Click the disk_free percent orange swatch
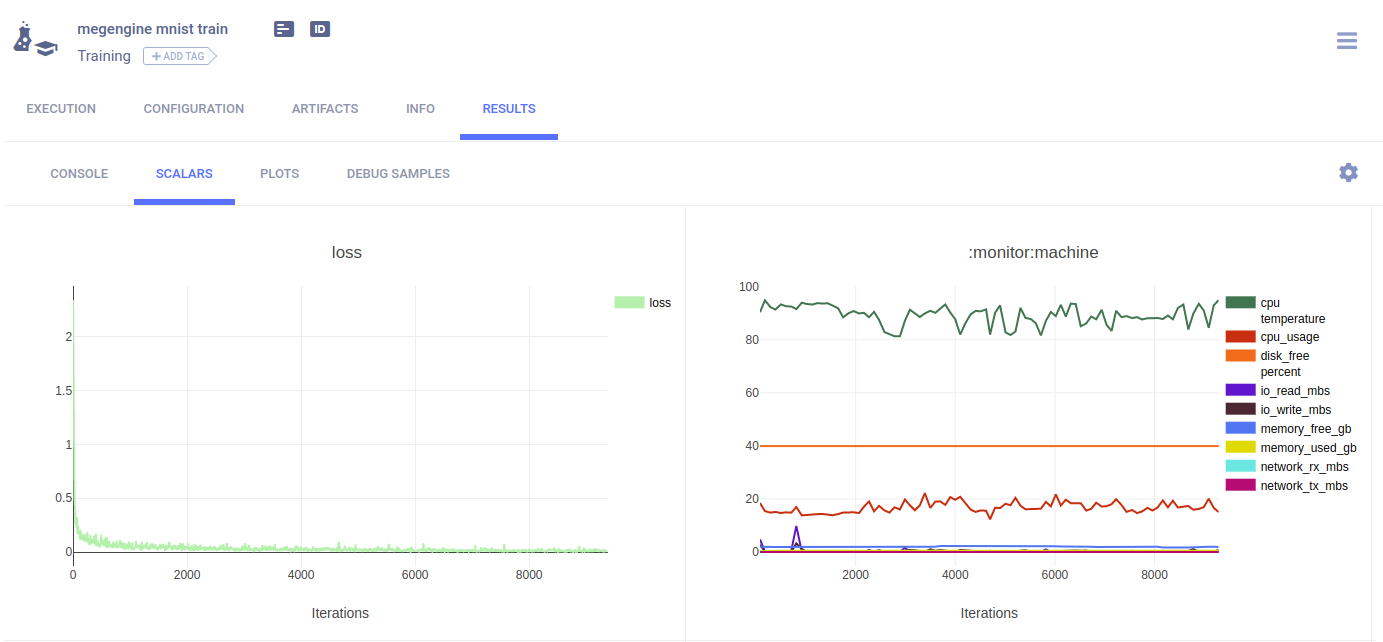This screenshot has width=1383, height=642. click(1240, 356)
